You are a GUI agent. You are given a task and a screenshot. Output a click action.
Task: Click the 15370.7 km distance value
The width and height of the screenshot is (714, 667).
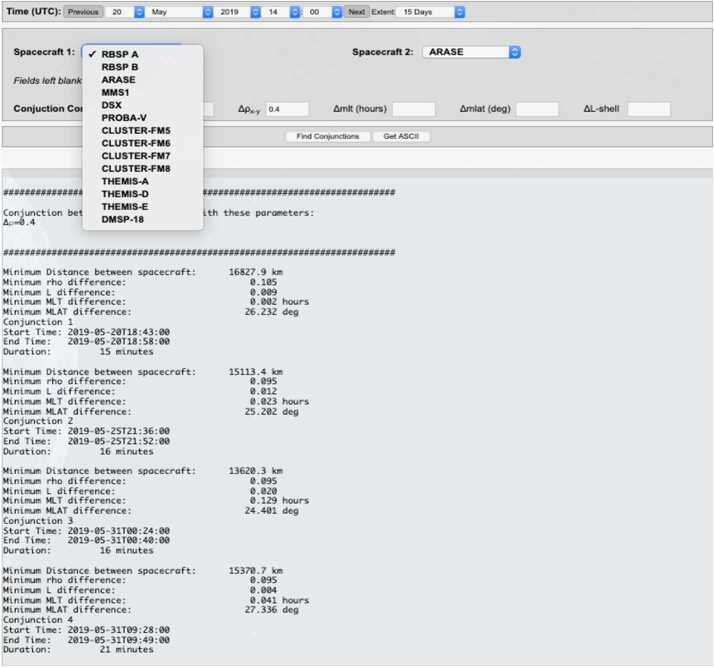coord(255,571)
